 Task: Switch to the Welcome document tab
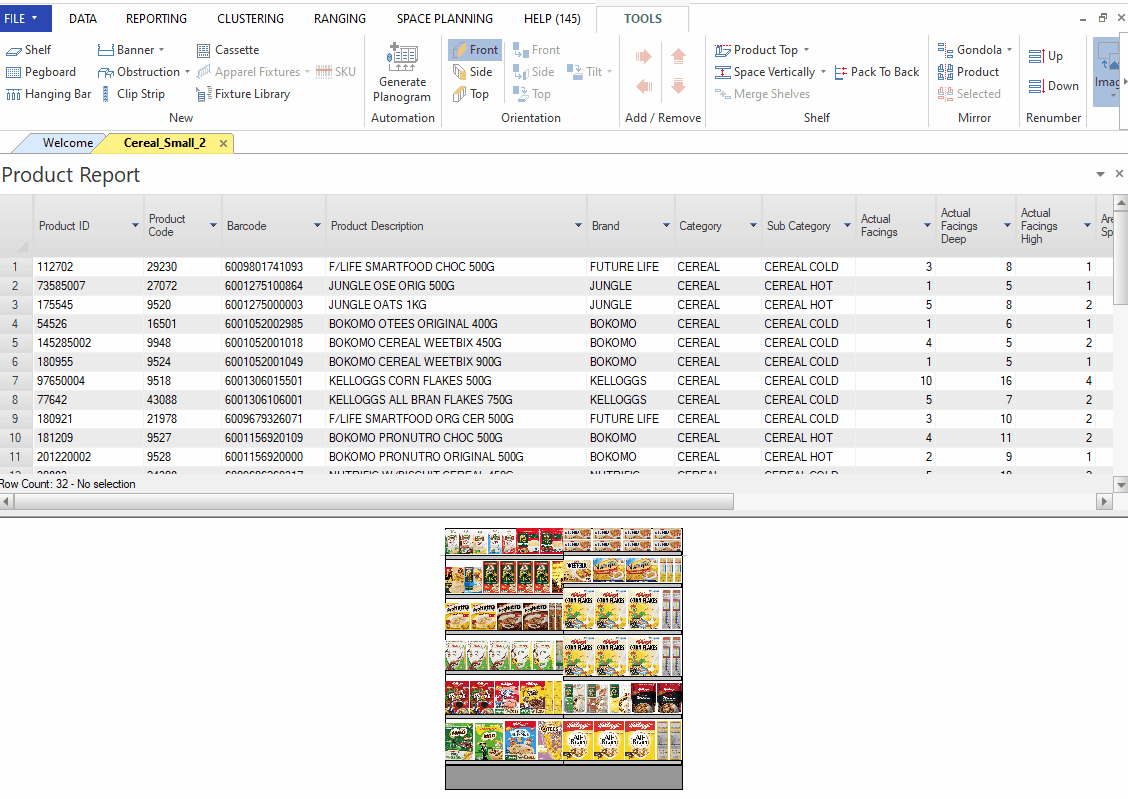click(x=68, y=143)
